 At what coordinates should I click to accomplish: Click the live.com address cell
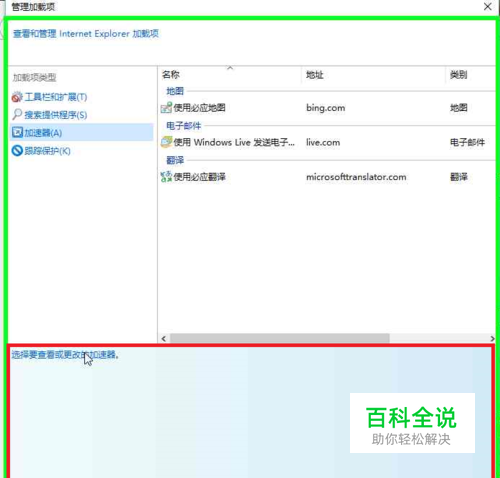(323, 143)
